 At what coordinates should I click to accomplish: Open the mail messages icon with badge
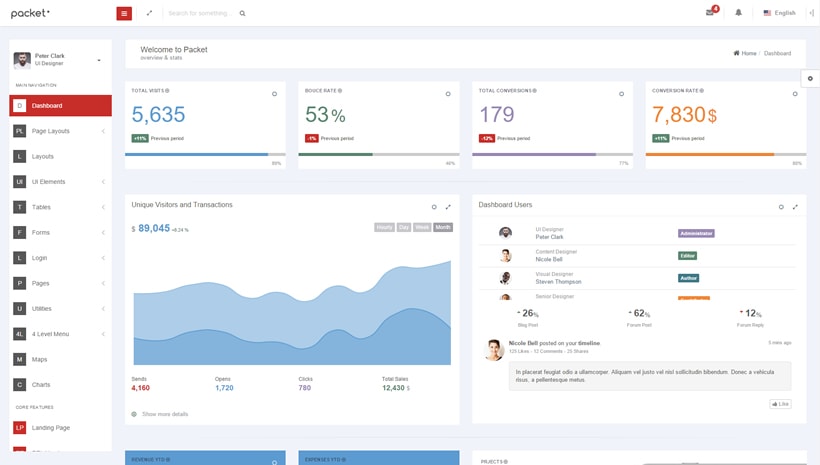pyautogui.click(x=710, y=13)
